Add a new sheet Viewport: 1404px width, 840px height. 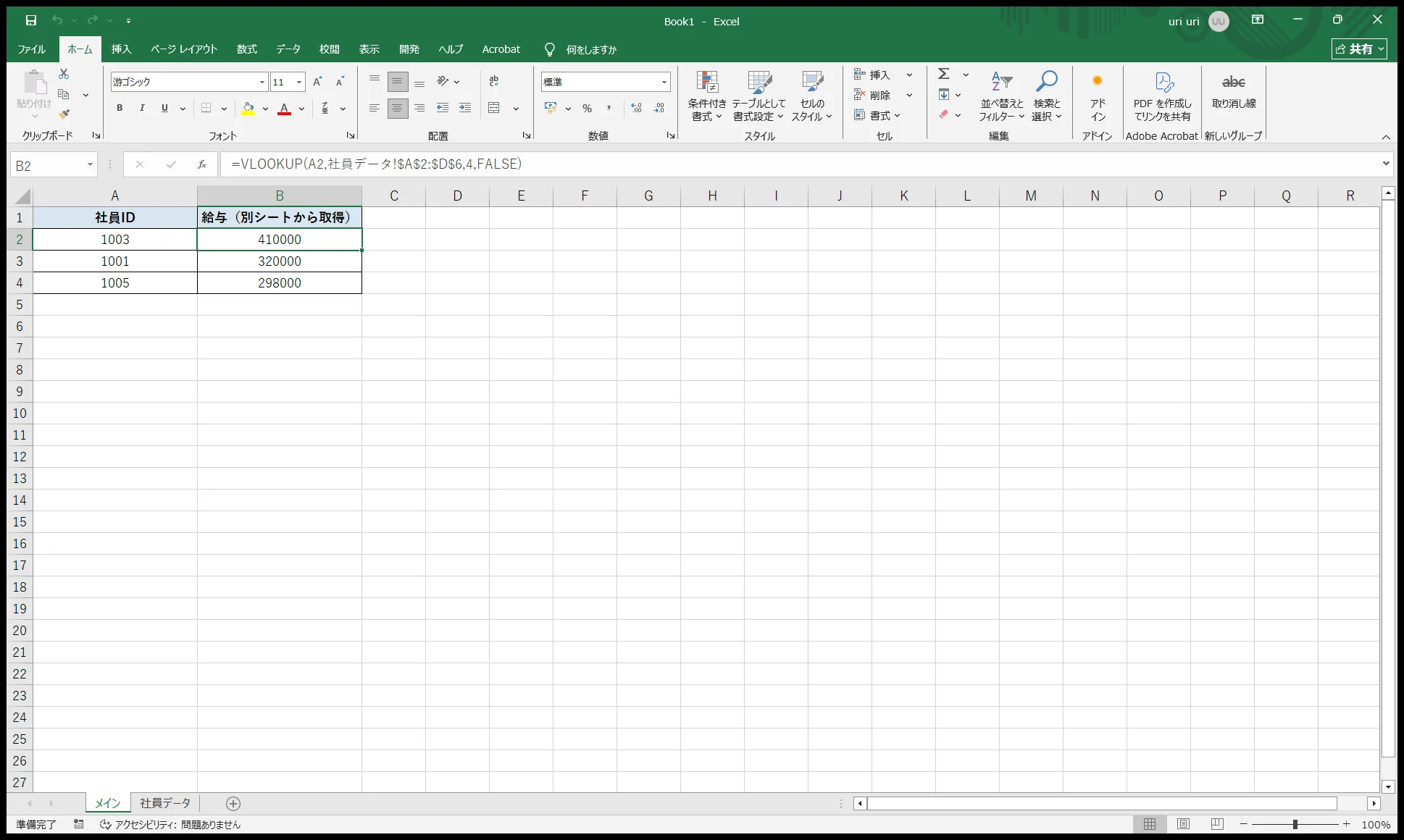click(x=233, y=803)
